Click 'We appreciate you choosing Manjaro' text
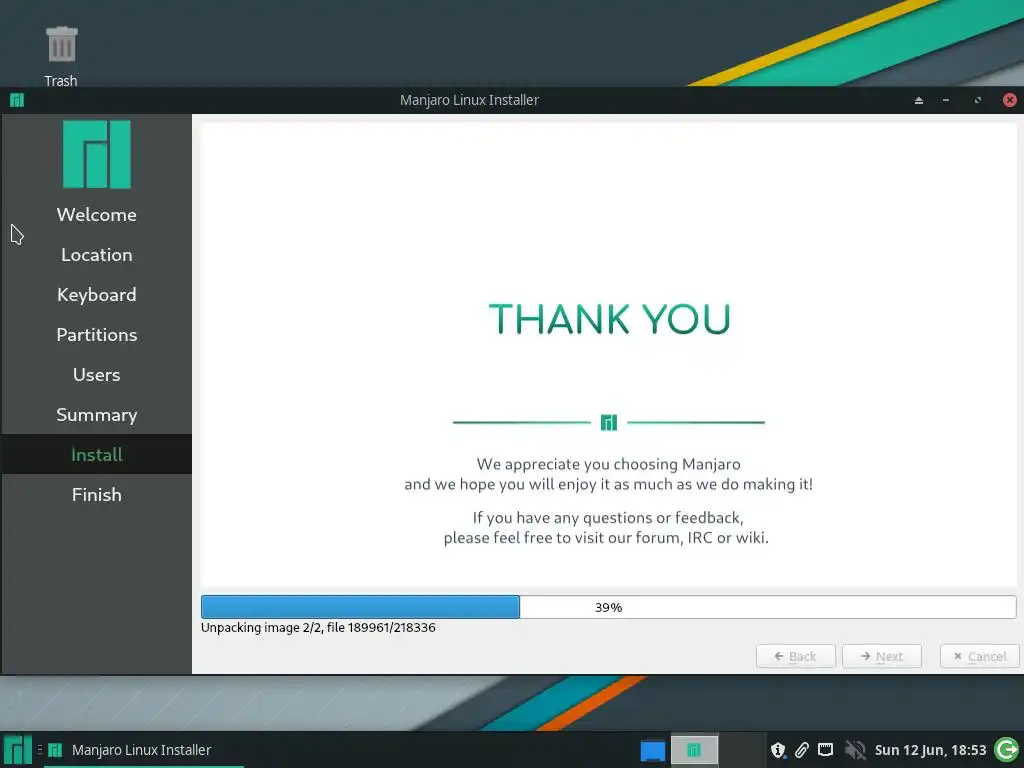Viewport: 1024px width, 768px height. [609, 464]
